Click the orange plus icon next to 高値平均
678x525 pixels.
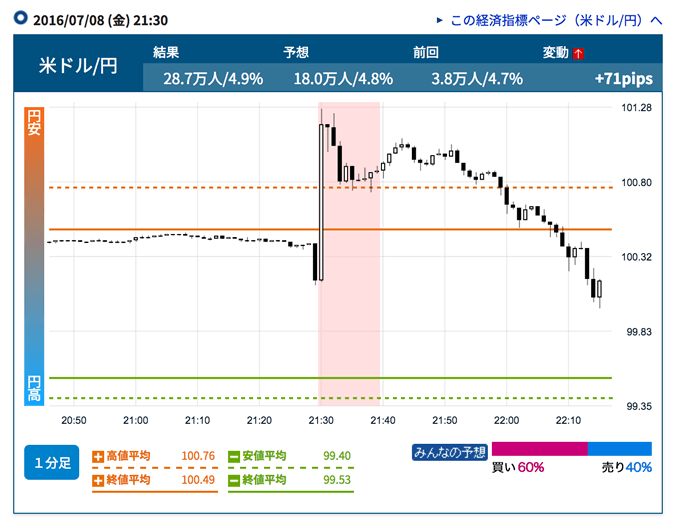pos(98,456)
